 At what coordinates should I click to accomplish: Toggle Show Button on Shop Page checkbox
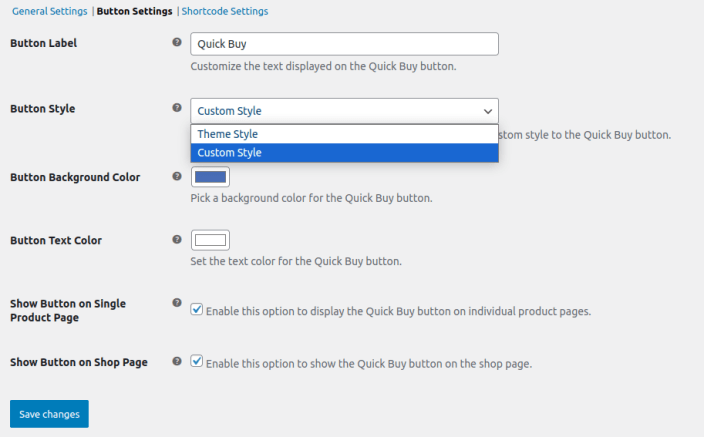click(197, 362)
